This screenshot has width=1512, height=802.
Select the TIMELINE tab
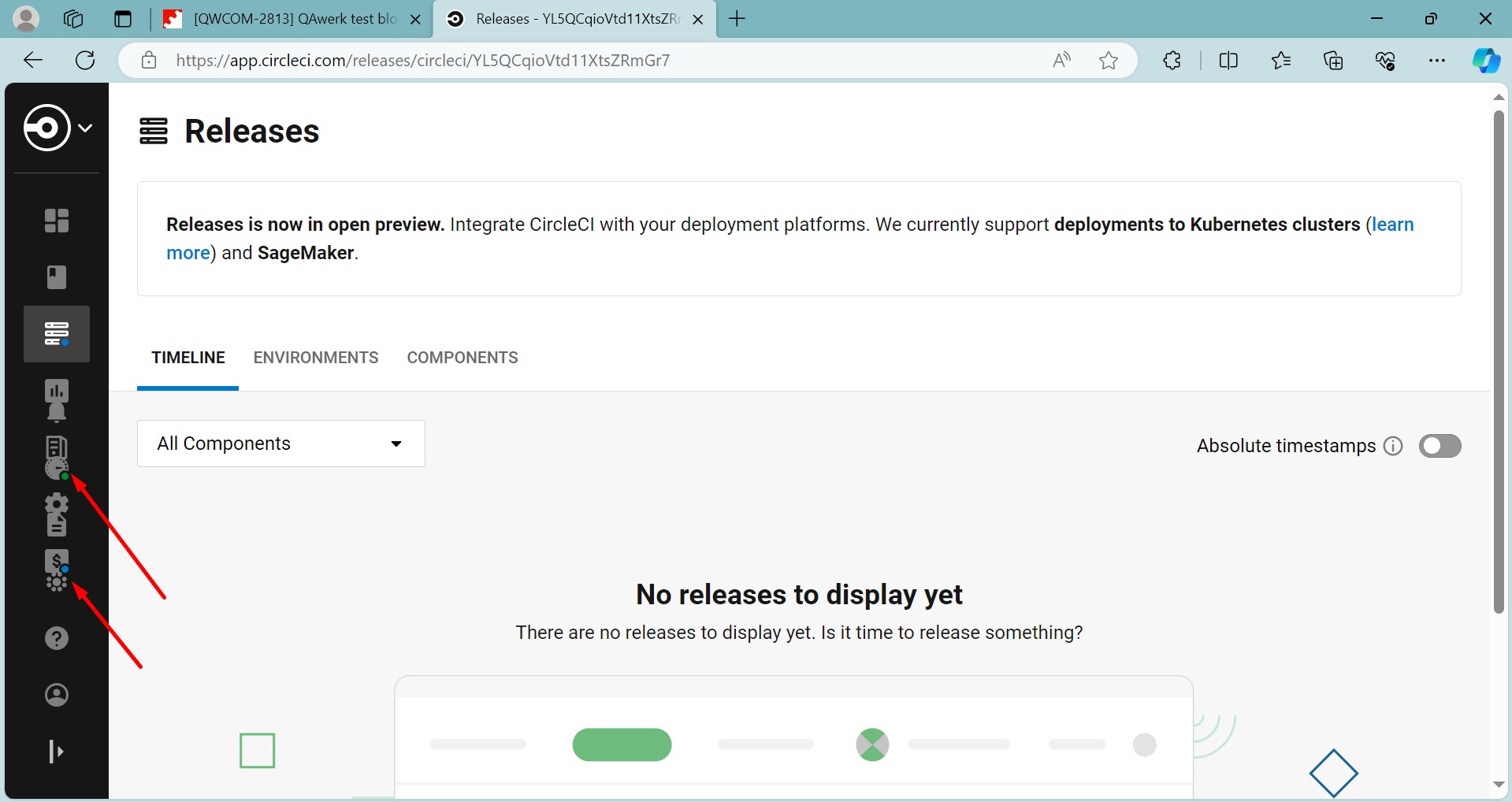(x=188, y=358)
